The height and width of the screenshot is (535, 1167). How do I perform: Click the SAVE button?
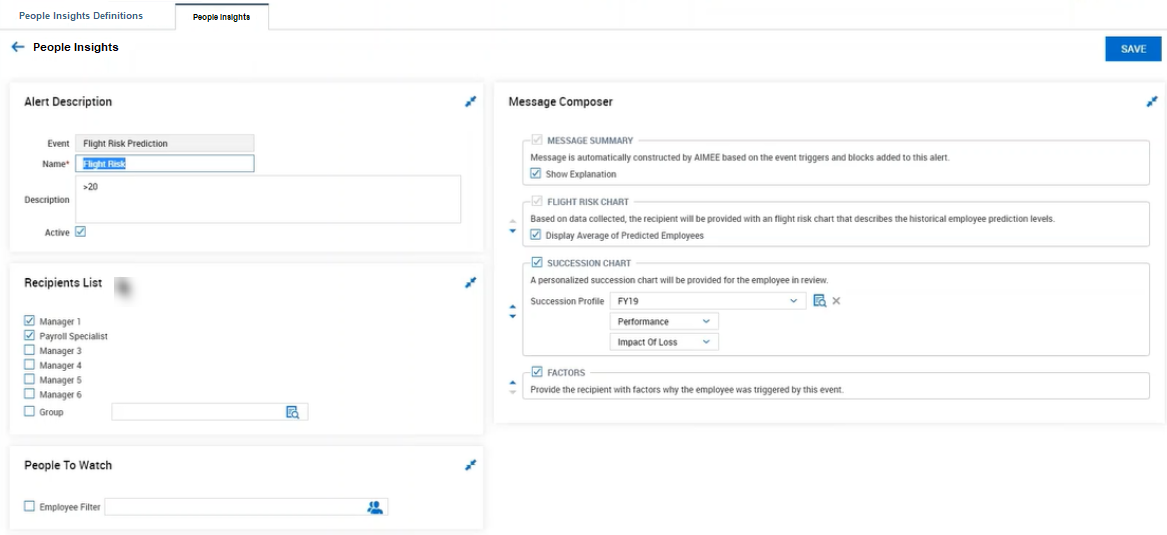coord(1133,49)
